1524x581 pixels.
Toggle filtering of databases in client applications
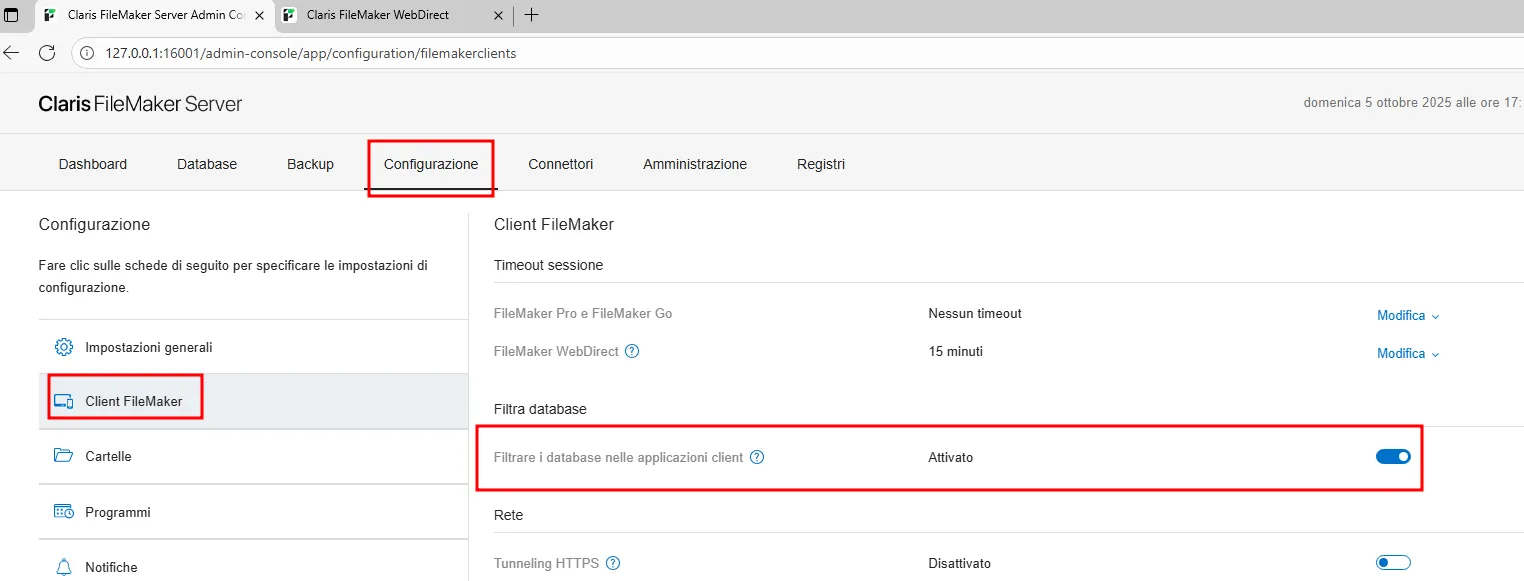tap(1393, 456)
